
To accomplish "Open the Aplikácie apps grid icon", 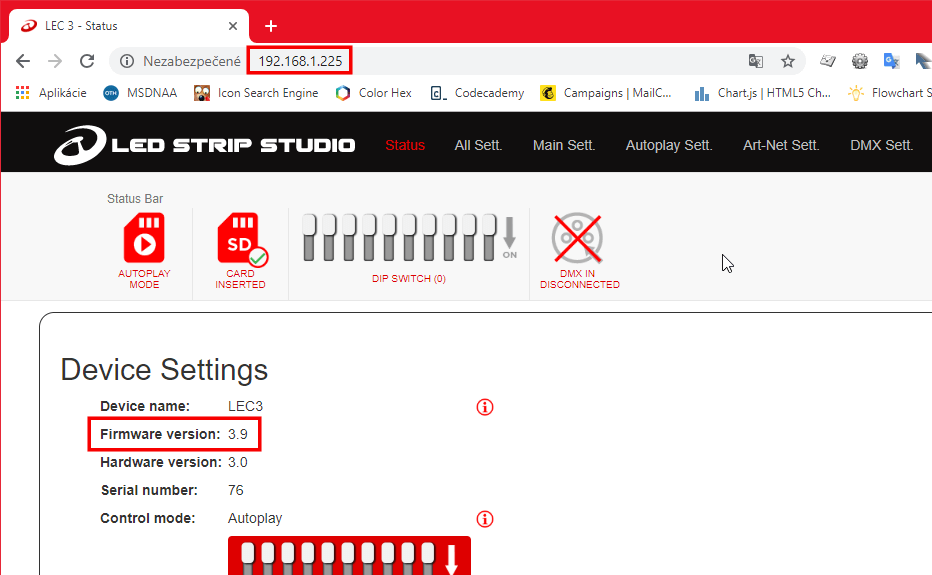I will click(x=23, y=93).
